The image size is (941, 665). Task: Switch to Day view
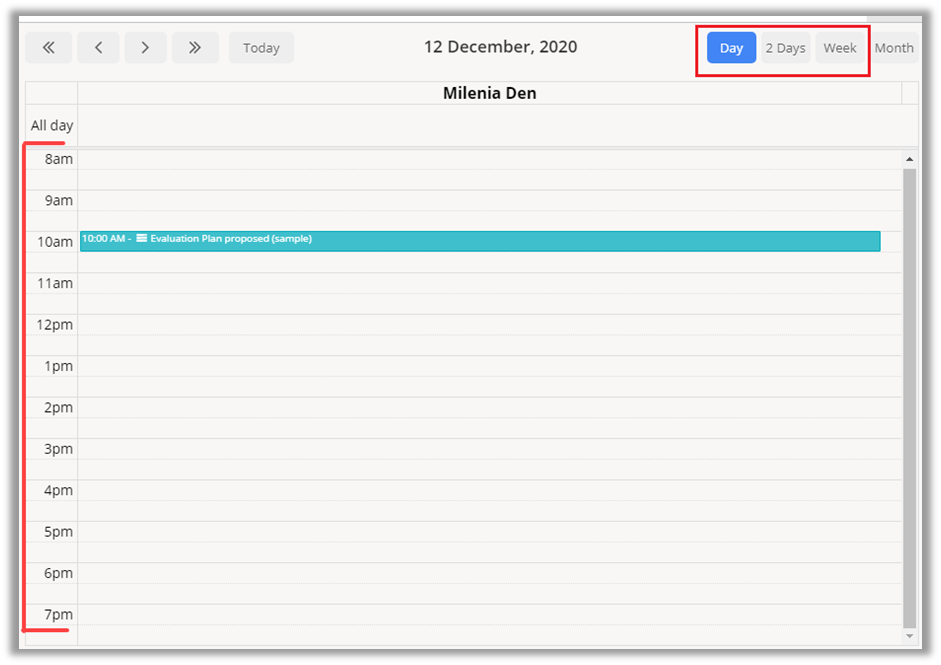731,48
